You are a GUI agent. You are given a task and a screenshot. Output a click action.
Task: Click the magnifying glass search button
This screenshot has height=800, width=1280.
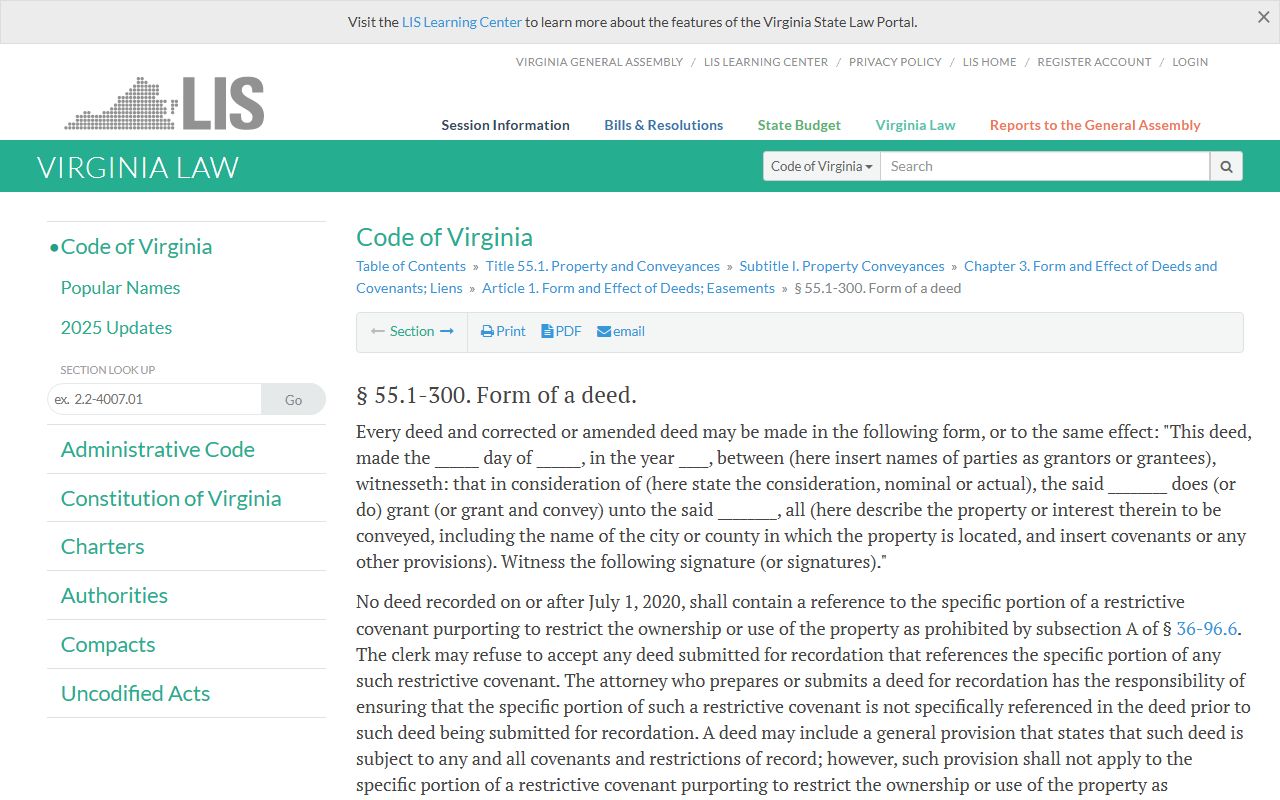pos(1226,166)
